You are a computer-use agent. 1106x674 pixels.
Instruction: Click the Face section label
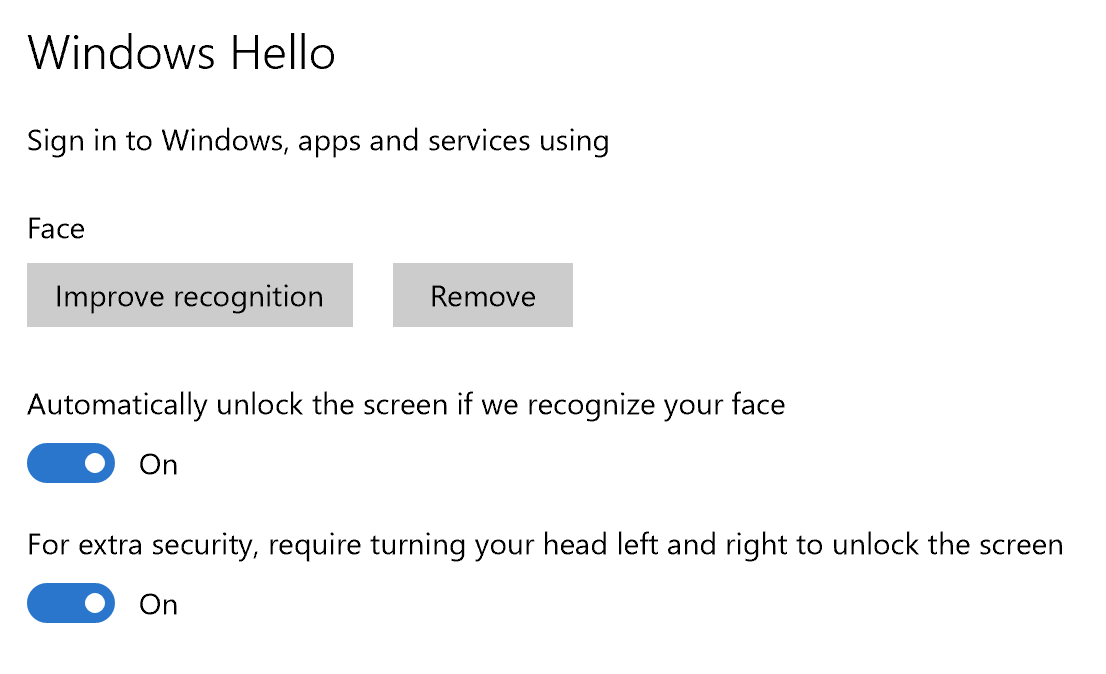(x=55, y=229)
